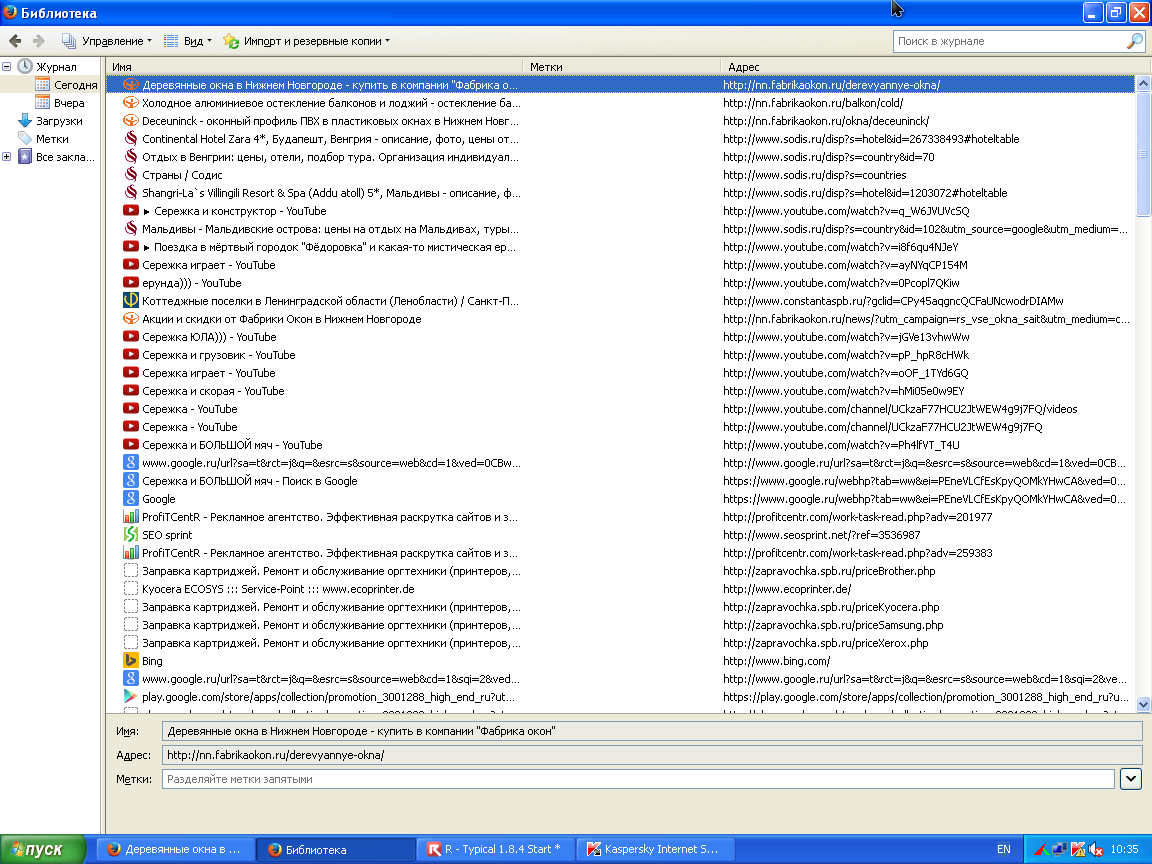Viewport: 1152px width, 864px height.
Task: Go back with the left arrow button
Action: [15, 41]
